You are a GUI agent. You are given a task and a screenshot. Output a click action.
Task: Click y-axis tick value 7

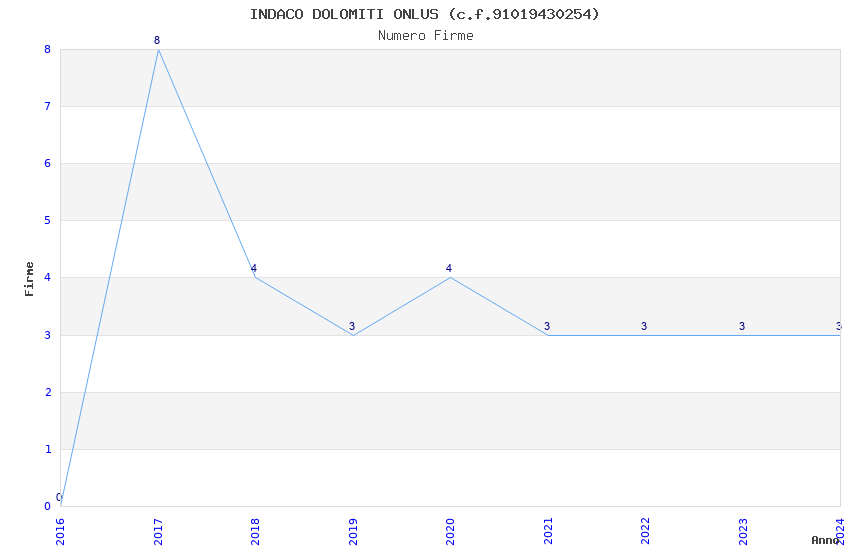coord(48,106)
